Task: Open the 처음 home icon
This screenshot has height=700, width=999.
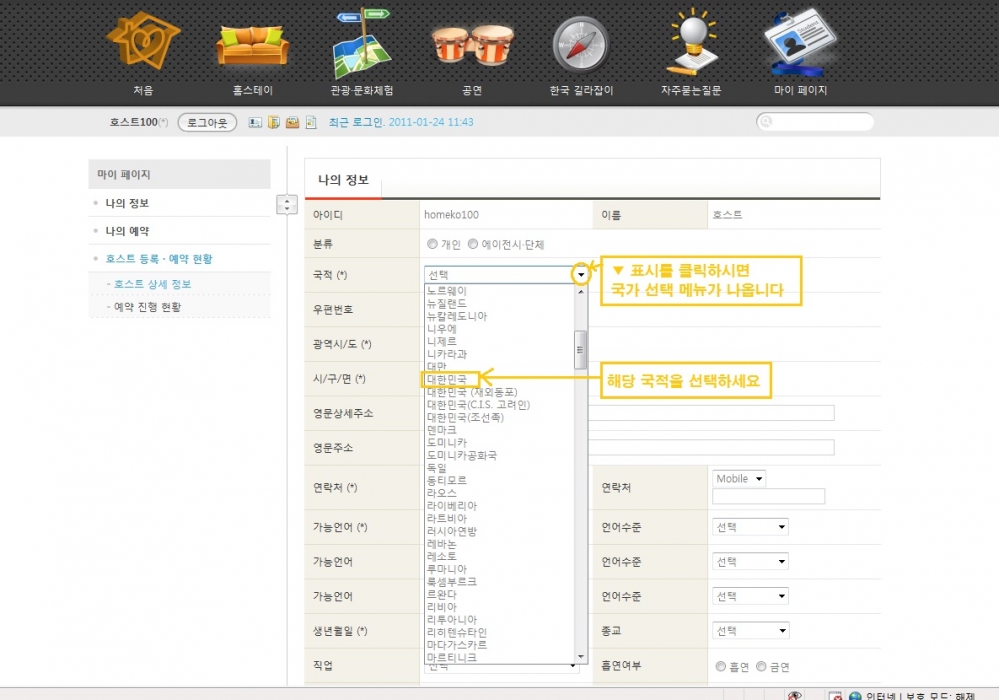Action: click(x=143, y=40)
